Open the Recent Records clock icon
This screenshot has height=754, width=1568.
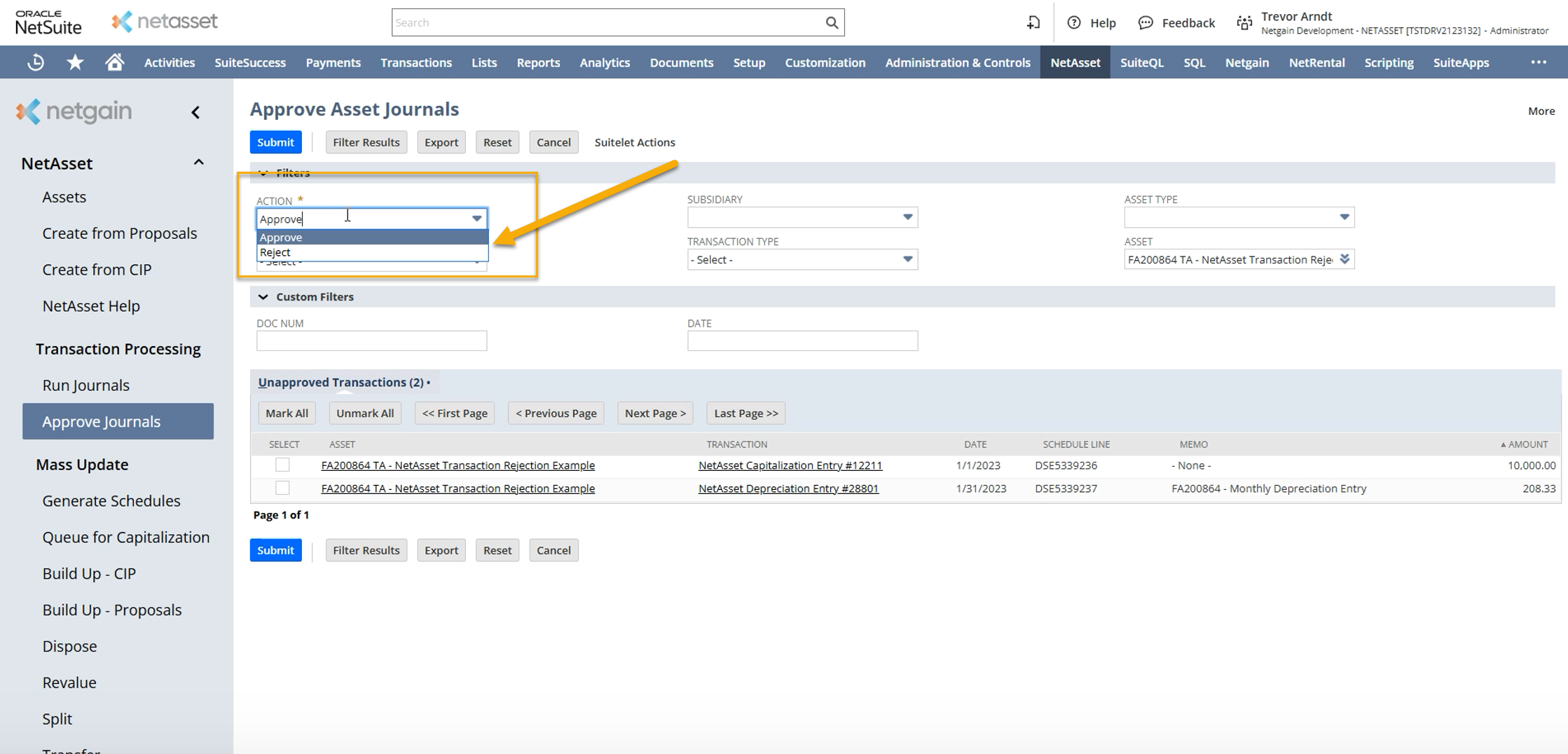point(36,62)
